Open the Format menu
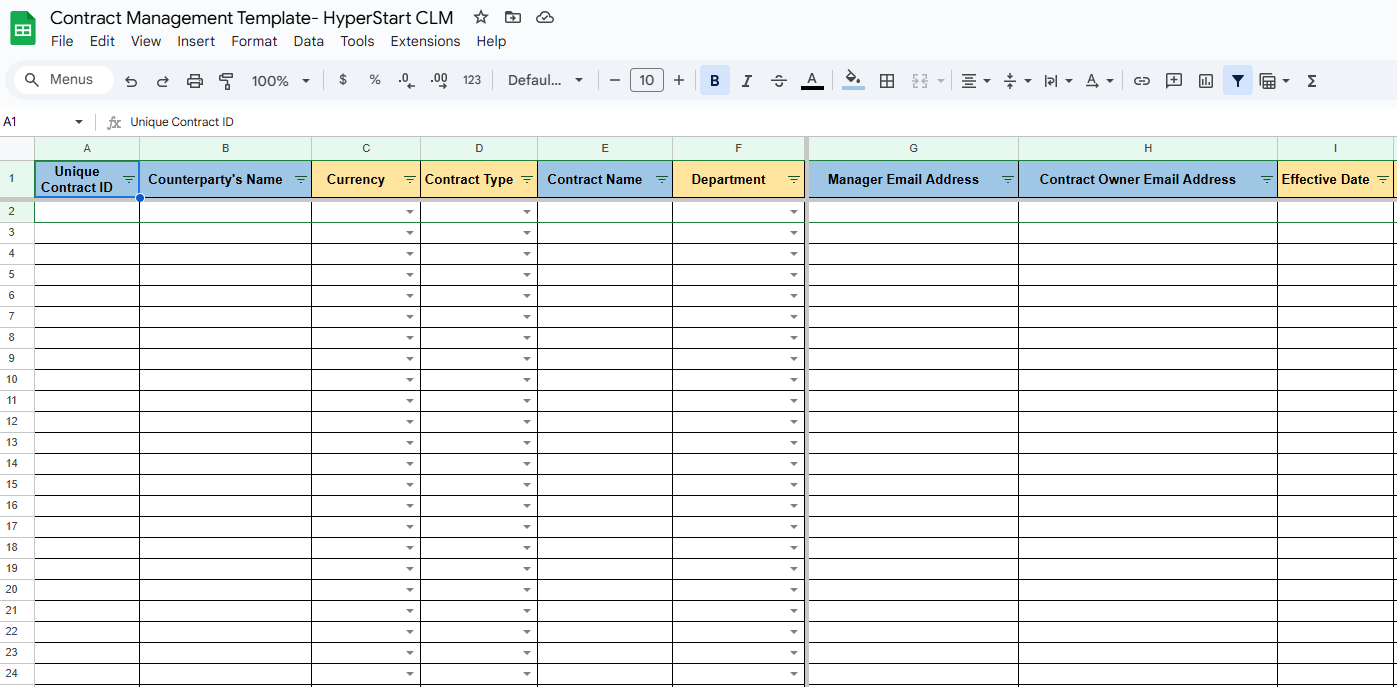 tap(254, 41)
